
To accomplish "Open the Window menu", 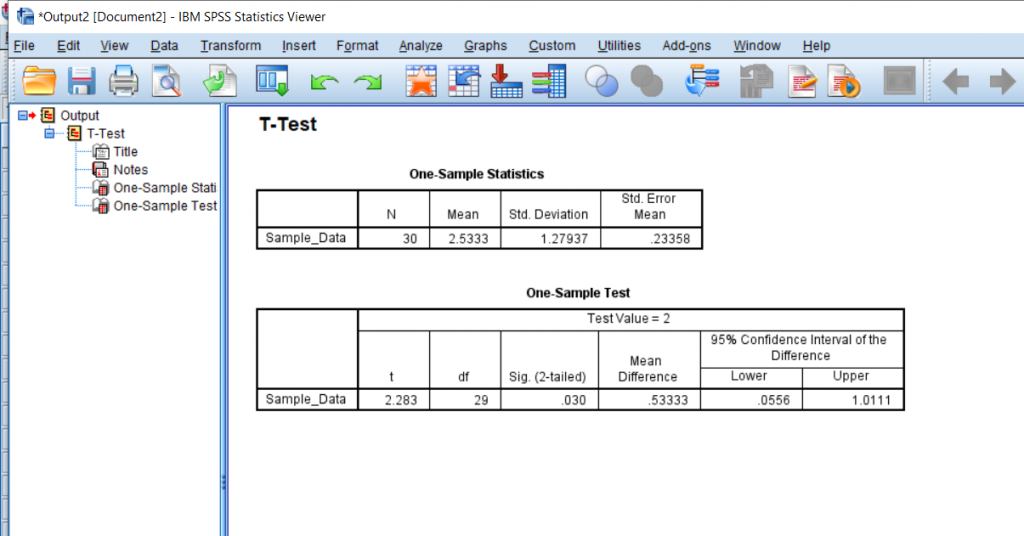I will pyautogui.click(x=757, y=46).
